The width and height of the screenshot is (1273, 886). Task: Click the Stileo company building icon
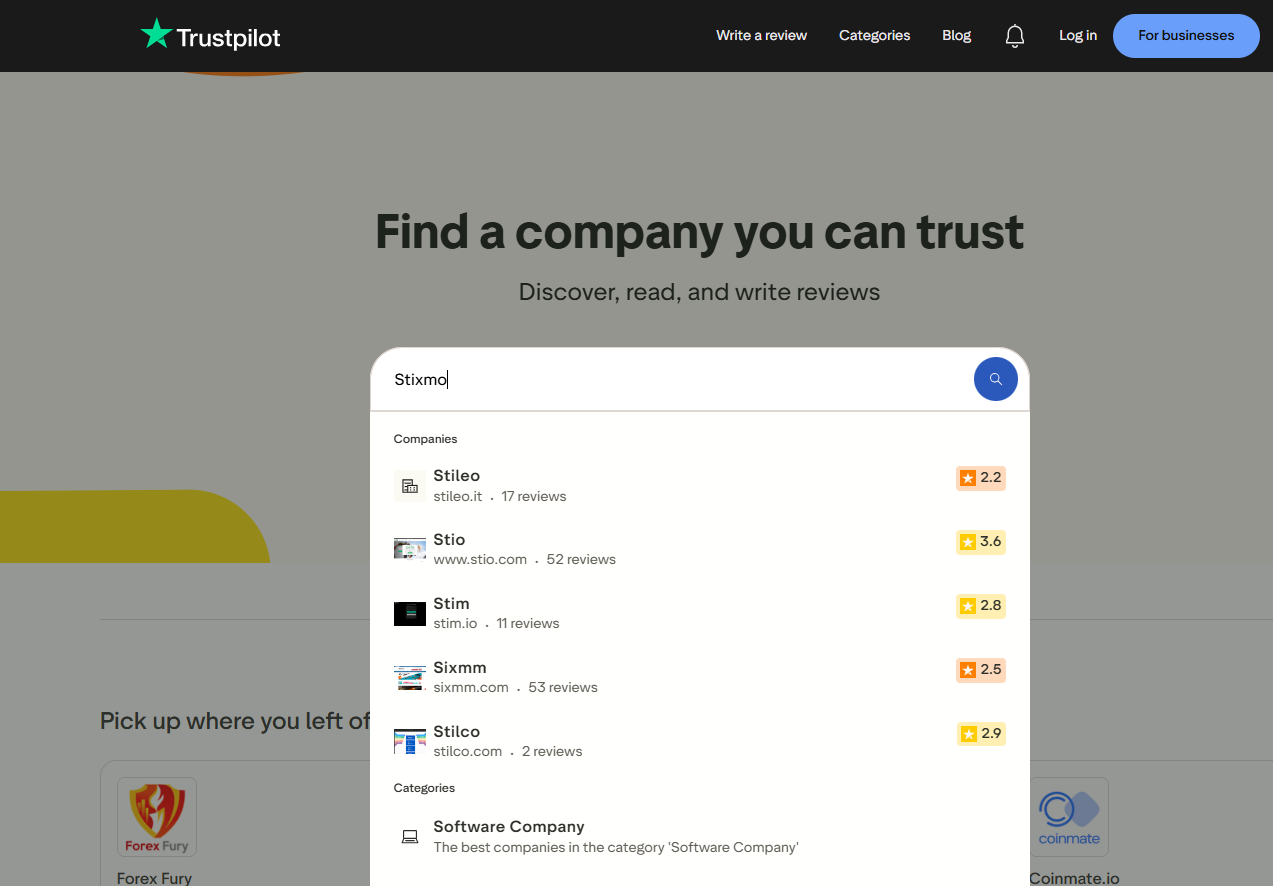[410, 486]
